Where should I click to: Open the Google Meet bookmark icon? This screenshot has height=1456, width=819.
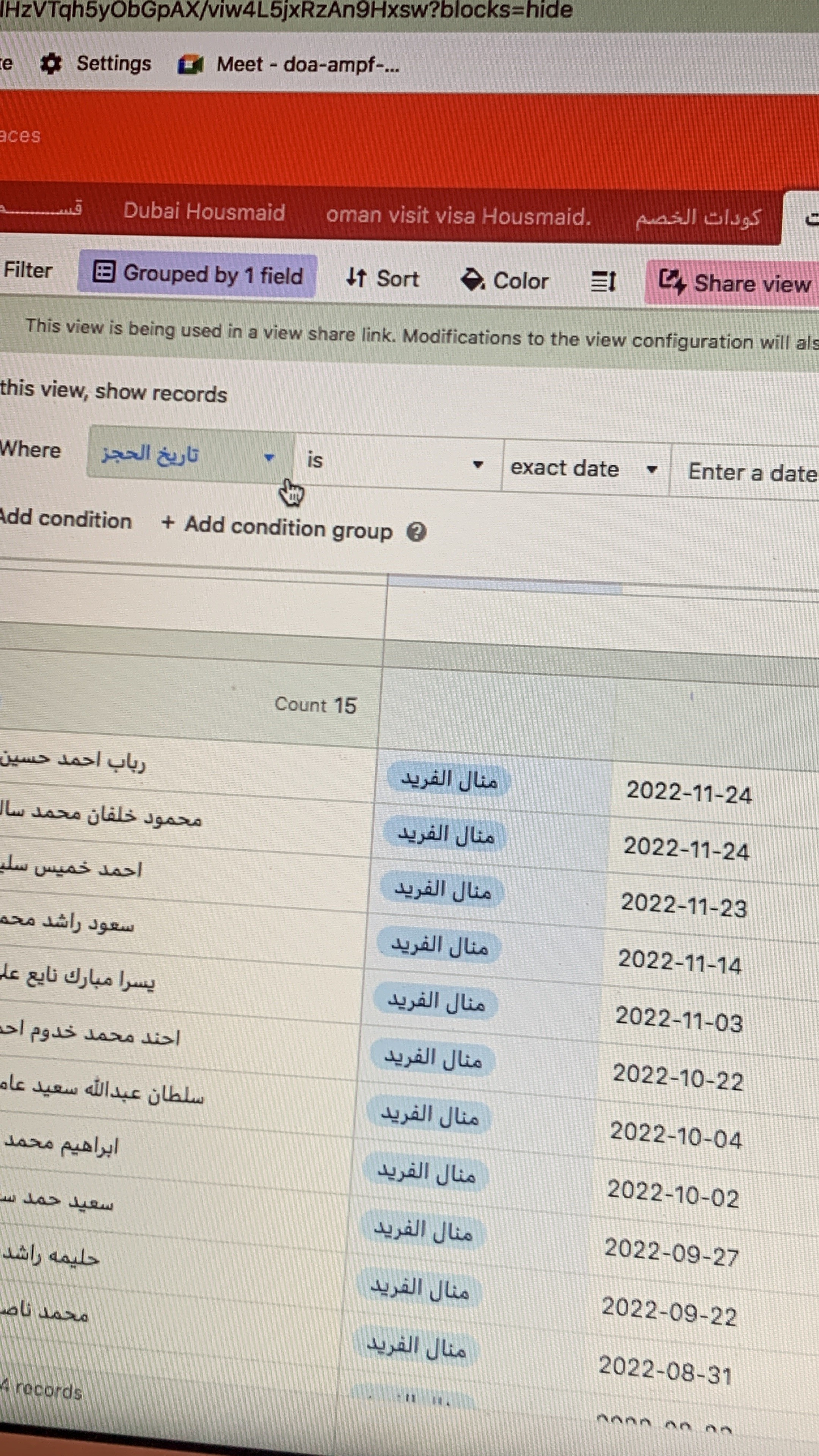click(190, 64)
